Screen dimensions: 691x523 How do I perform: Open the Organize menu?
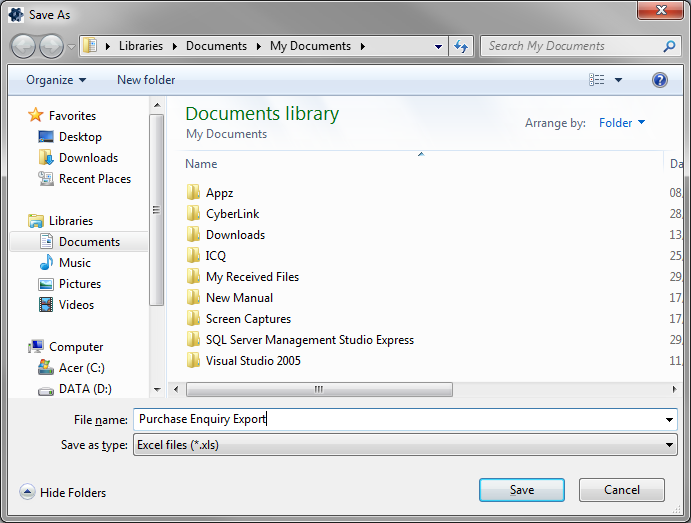pos(56,80)
